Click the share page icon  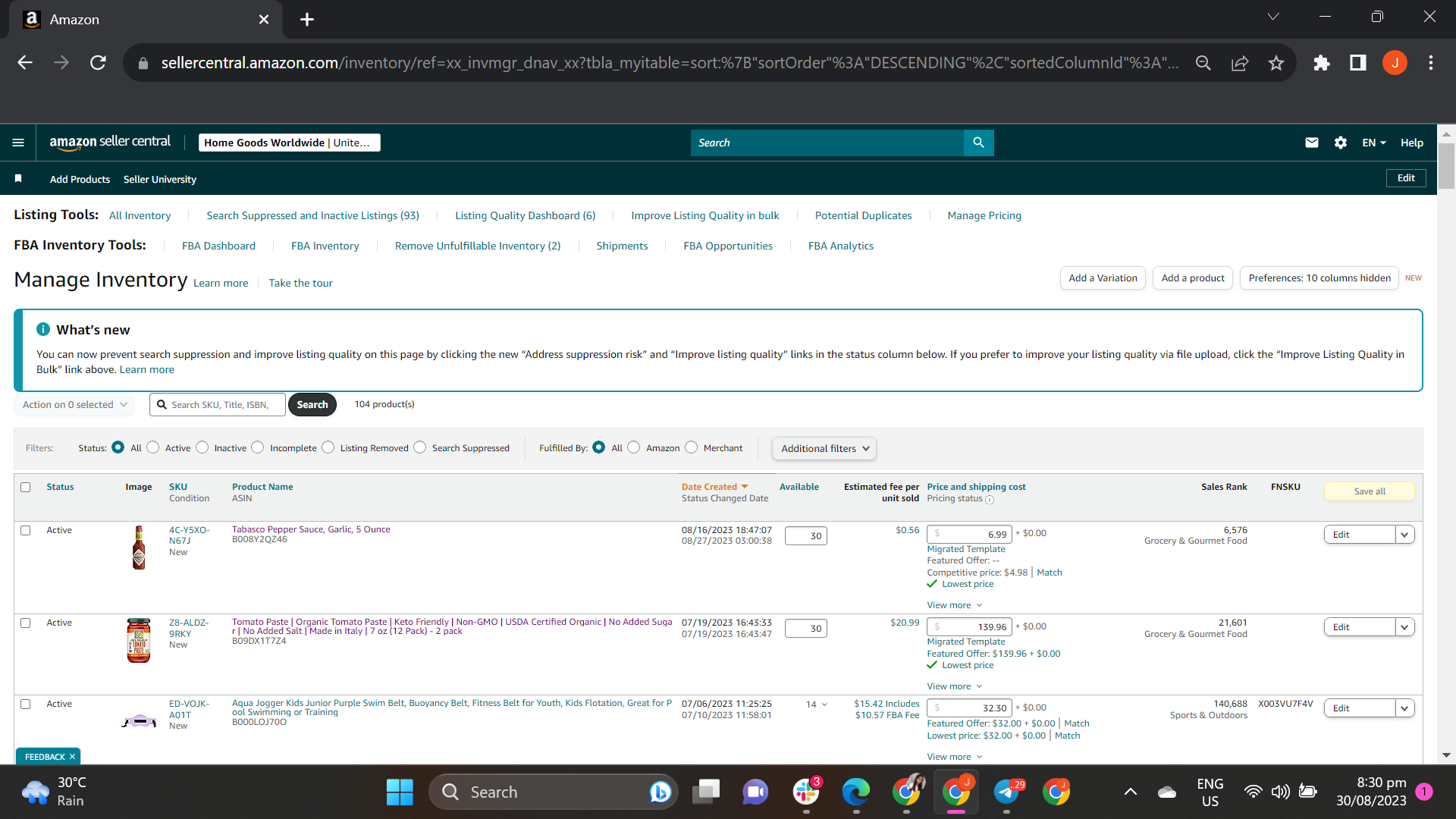pos(1240,63)
